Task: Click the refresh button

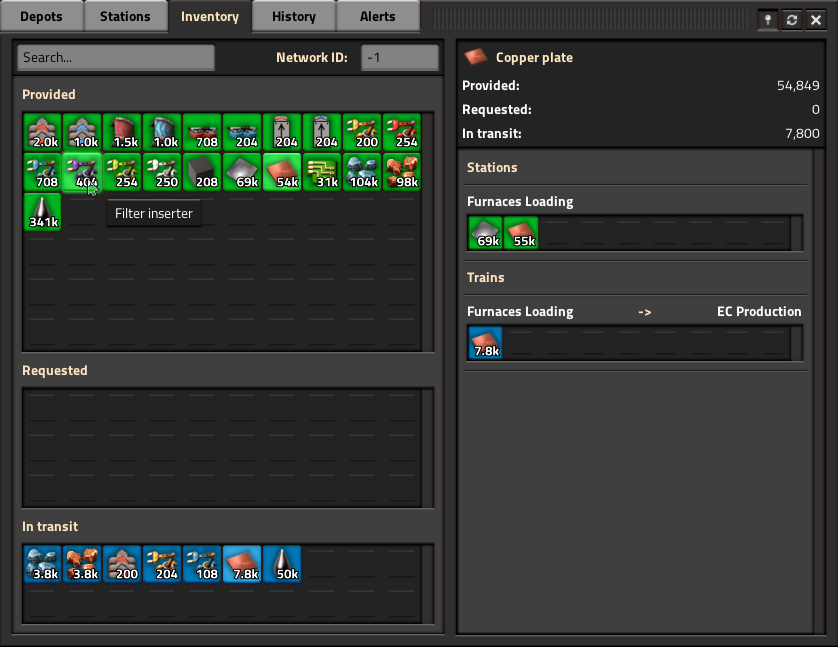Action: 792,20
